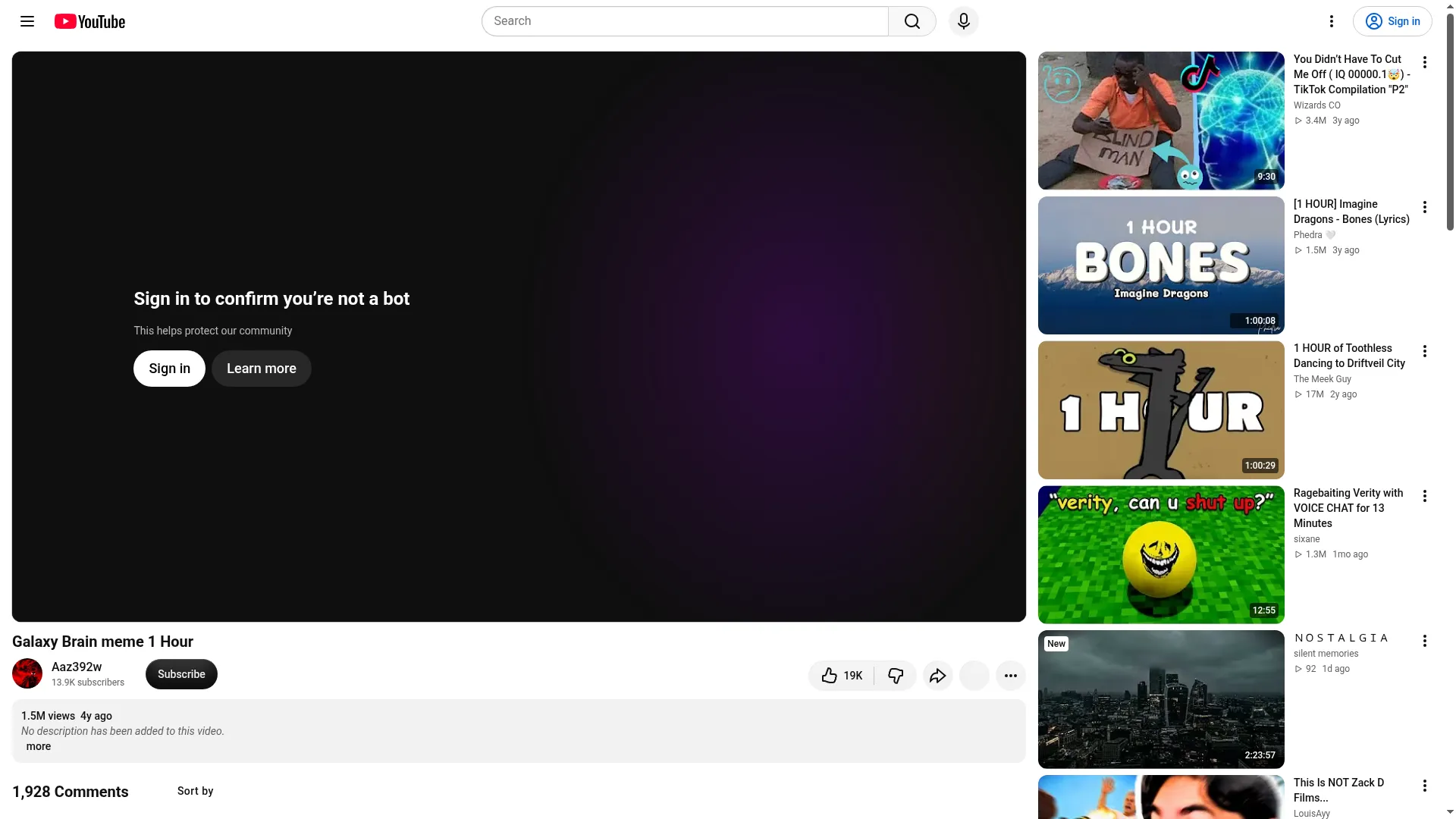Viewport: 1456px width, 819px height.
Task: Open settings three-dot menu in header
Action: pyautogui.click(x=1332, y=21)
